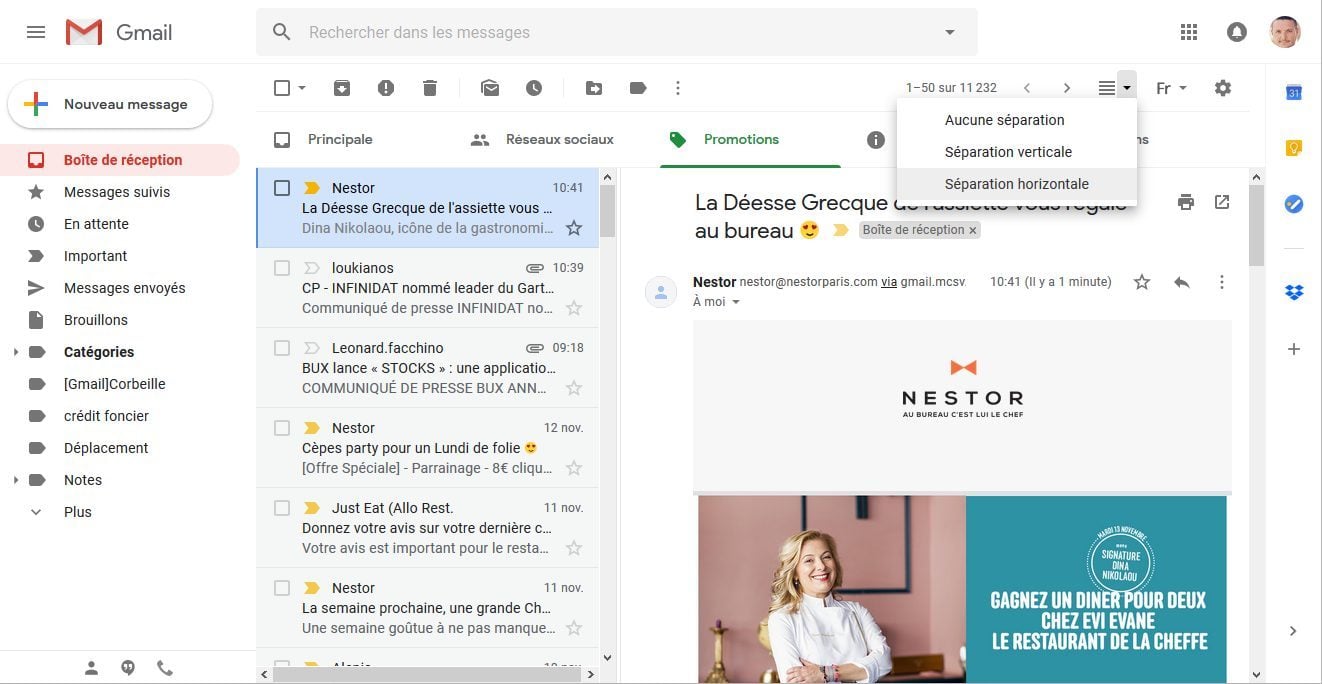The image size is (1322, 684).
Task: Click the split pane mode icon
Action: pyautogui.click(x=1107, y=88)
